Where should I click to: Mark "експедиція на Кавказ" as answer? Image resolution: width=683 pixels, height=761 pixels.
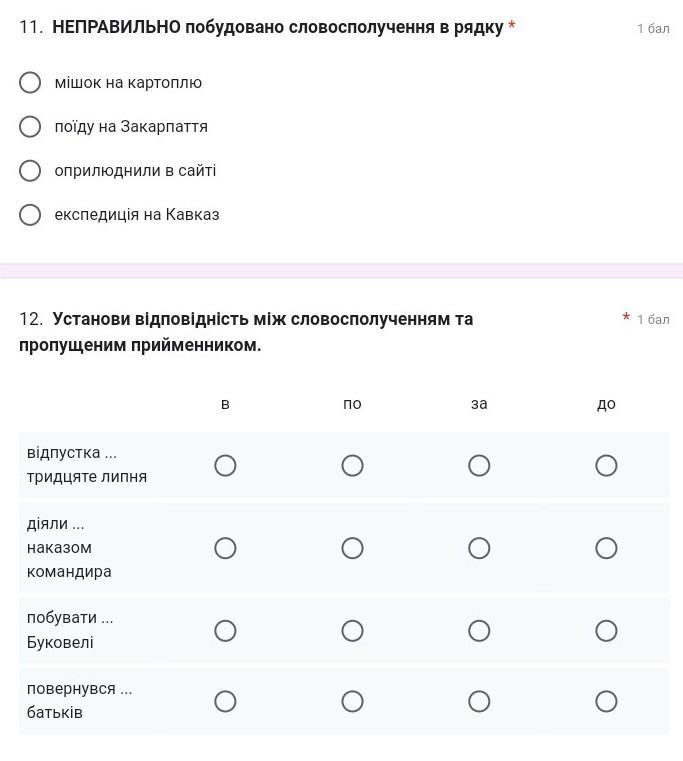click(x=30, y=214)
